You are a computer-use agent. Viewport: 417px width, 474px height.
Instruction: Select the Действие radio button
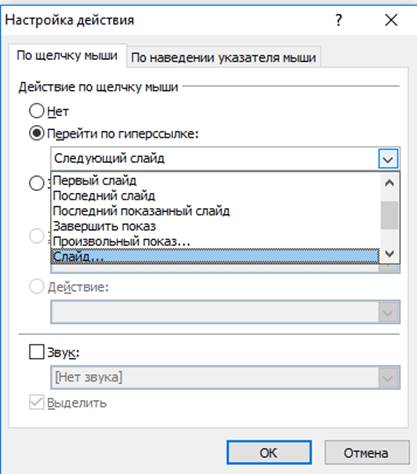[x=37, y=286]
